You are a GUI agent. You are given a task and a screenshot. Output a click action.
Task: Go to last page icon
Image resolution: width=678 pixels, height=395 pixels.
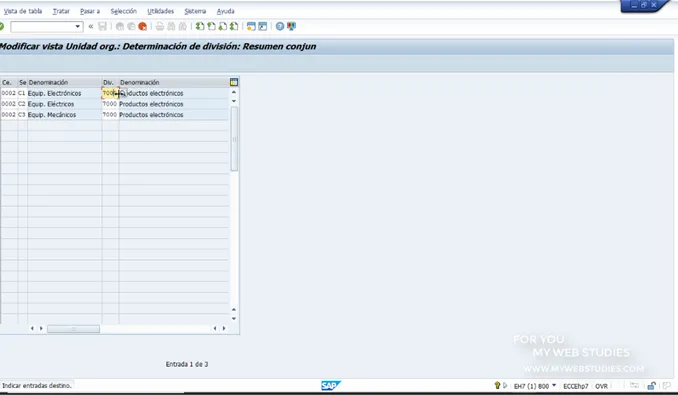click(234, 27)
